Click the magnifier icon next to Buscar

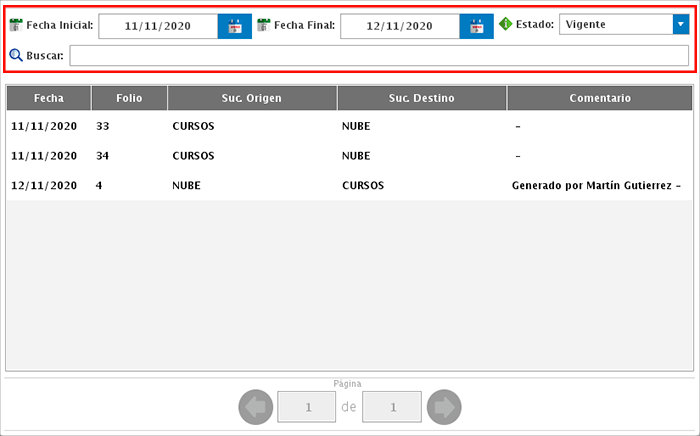tap(15, 56)
